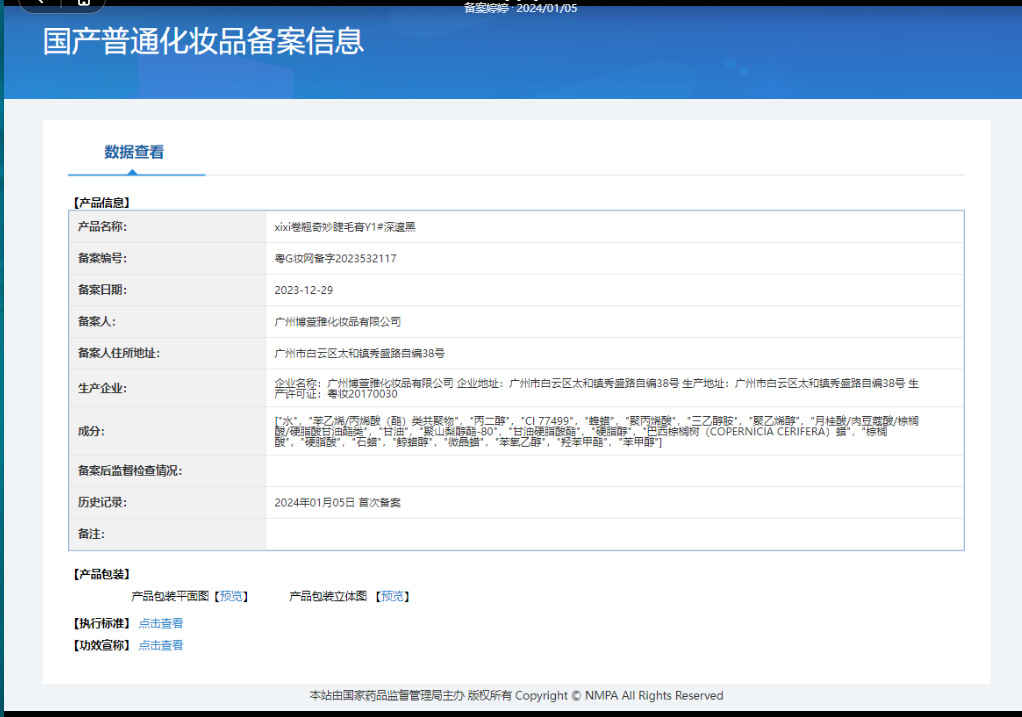Screen dimensions: 1022x717
Task: Click the 【产品包装】 section heading
Action: click(101, 574)
